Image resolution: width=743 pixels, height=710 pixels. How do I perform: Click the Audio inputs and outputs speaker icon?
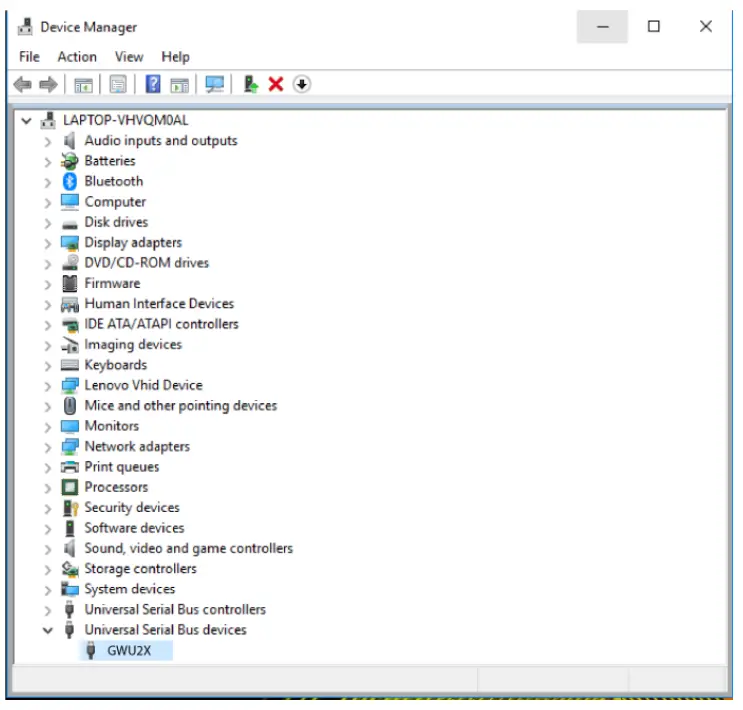(70, 141)
